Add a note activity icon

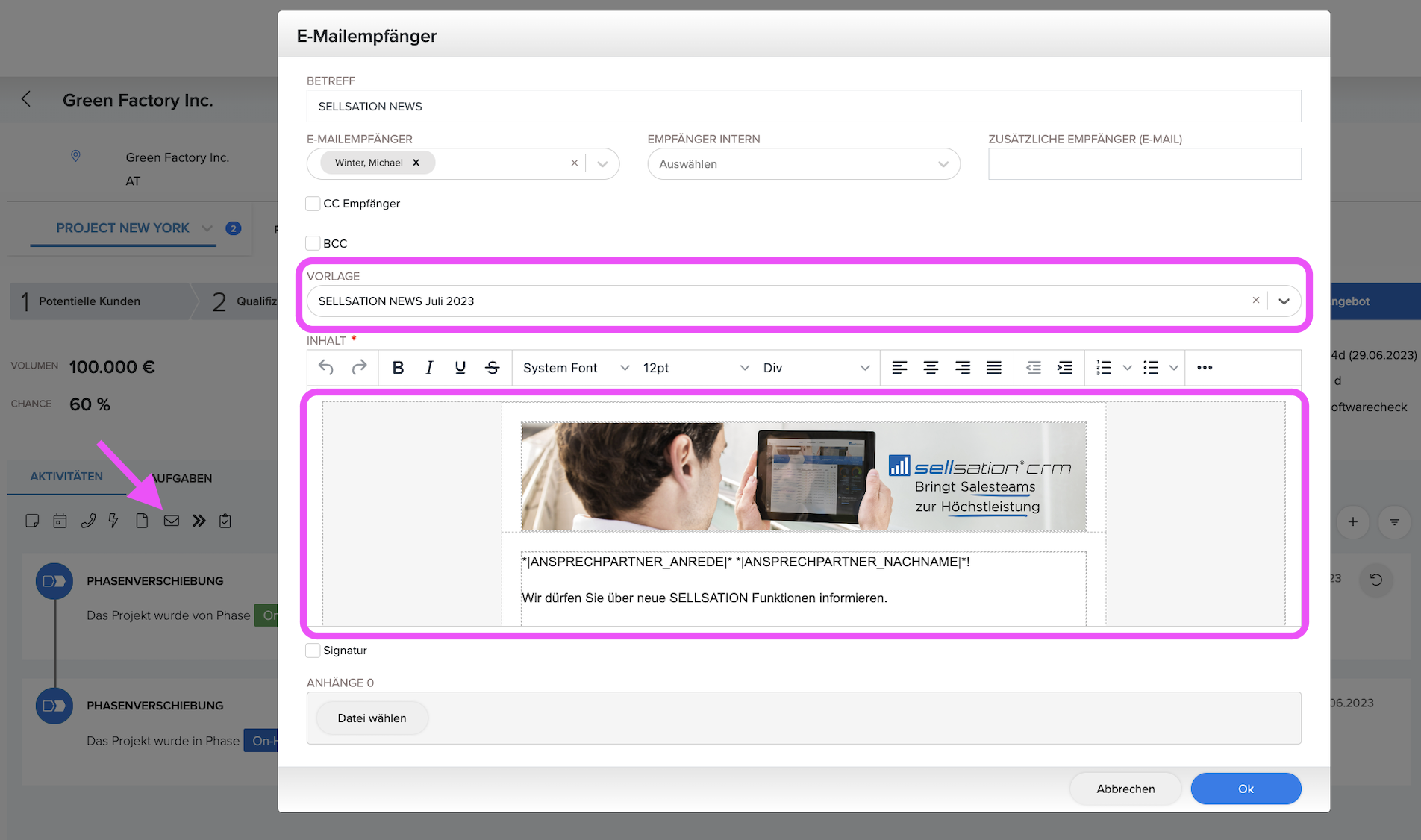(32, 521)
